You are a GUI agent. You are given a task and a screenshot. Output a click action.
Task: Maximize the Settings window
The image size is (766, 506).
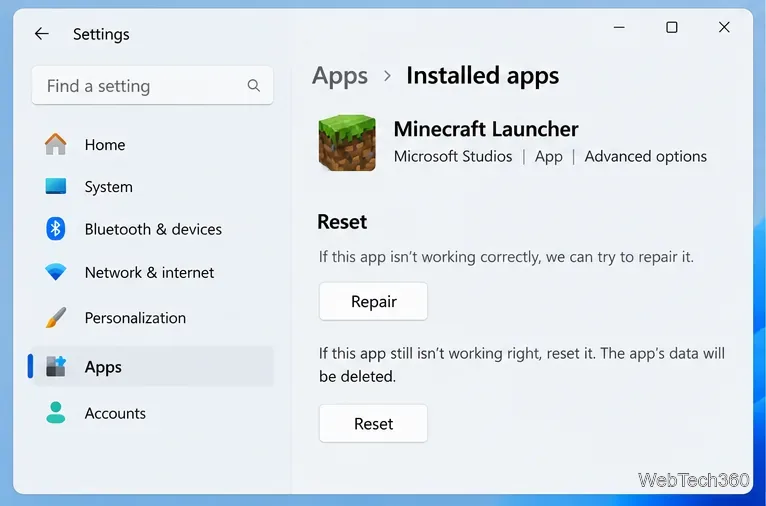tap(672, 27)
